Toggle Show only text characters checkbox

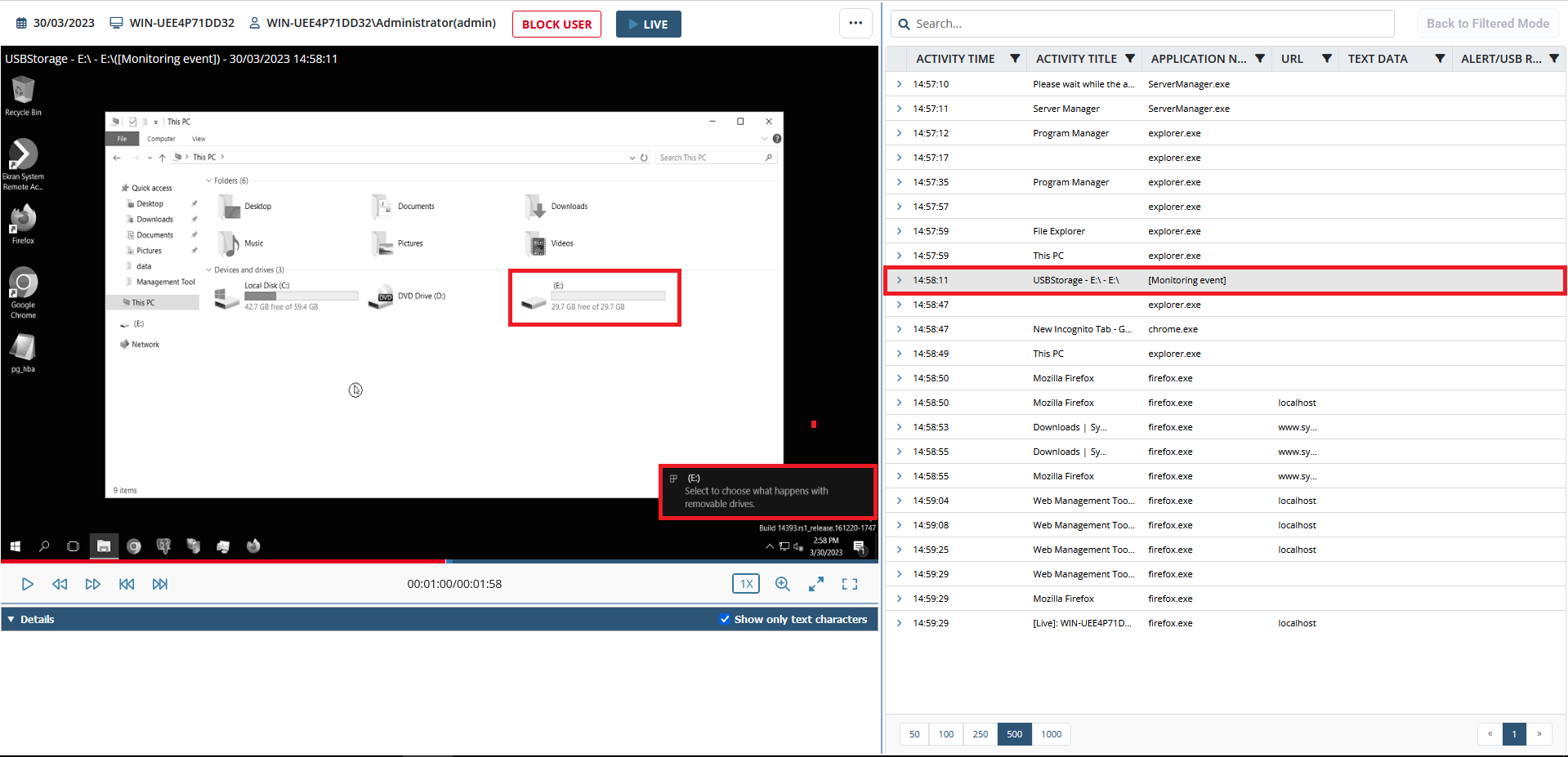coord(724,619)
